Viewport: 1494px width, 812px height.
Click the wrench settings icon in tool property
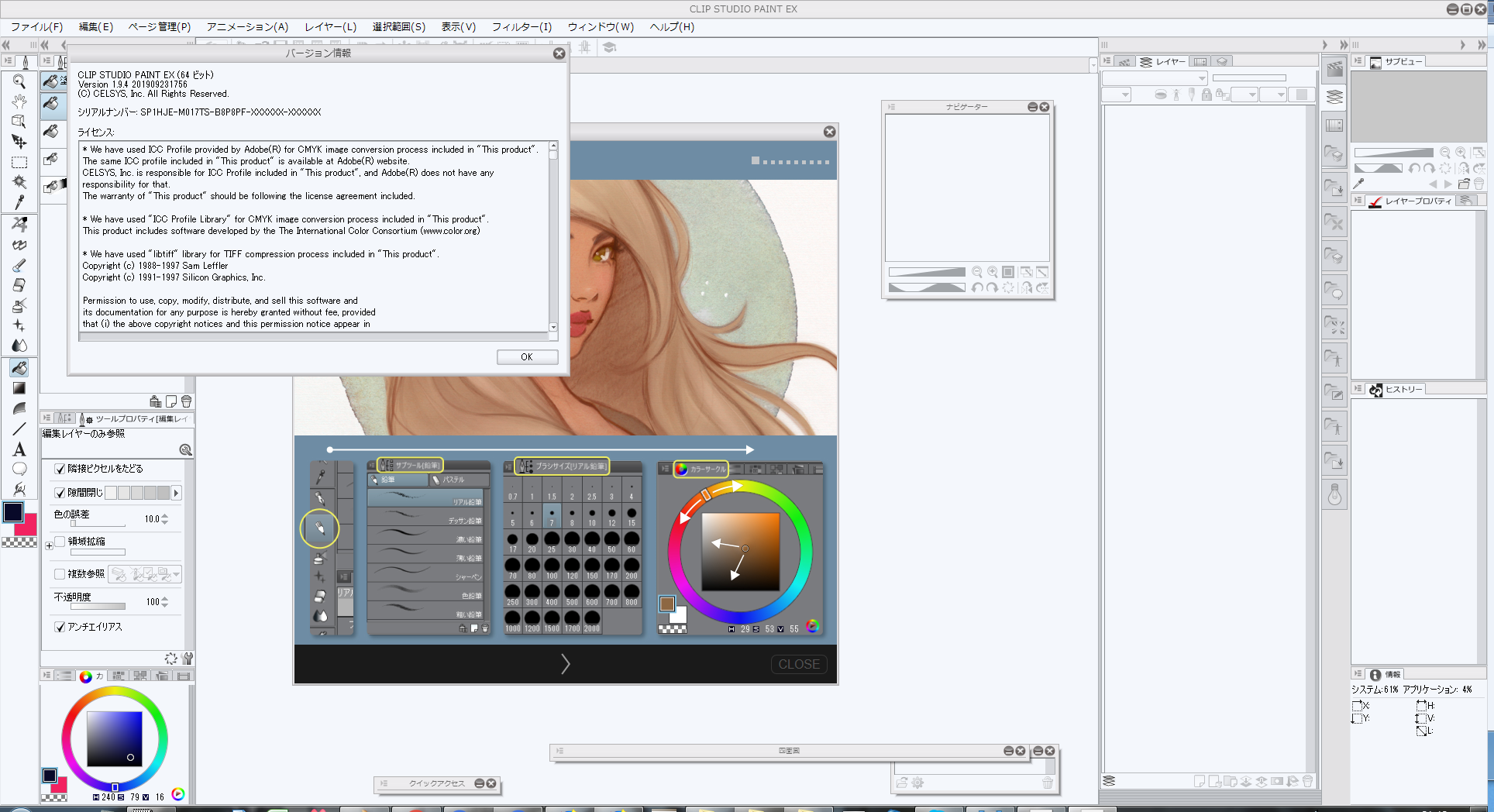pos(187,659)
